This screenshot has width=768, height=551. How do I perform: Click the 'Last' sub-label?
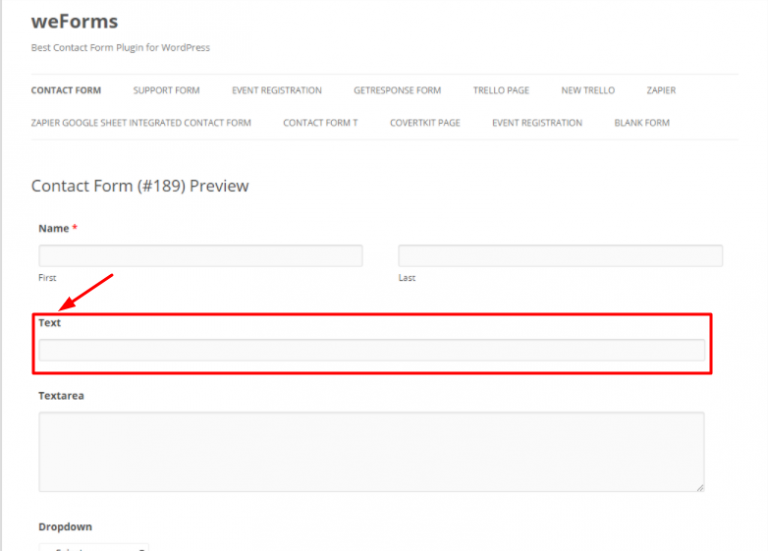coord(407,278)
